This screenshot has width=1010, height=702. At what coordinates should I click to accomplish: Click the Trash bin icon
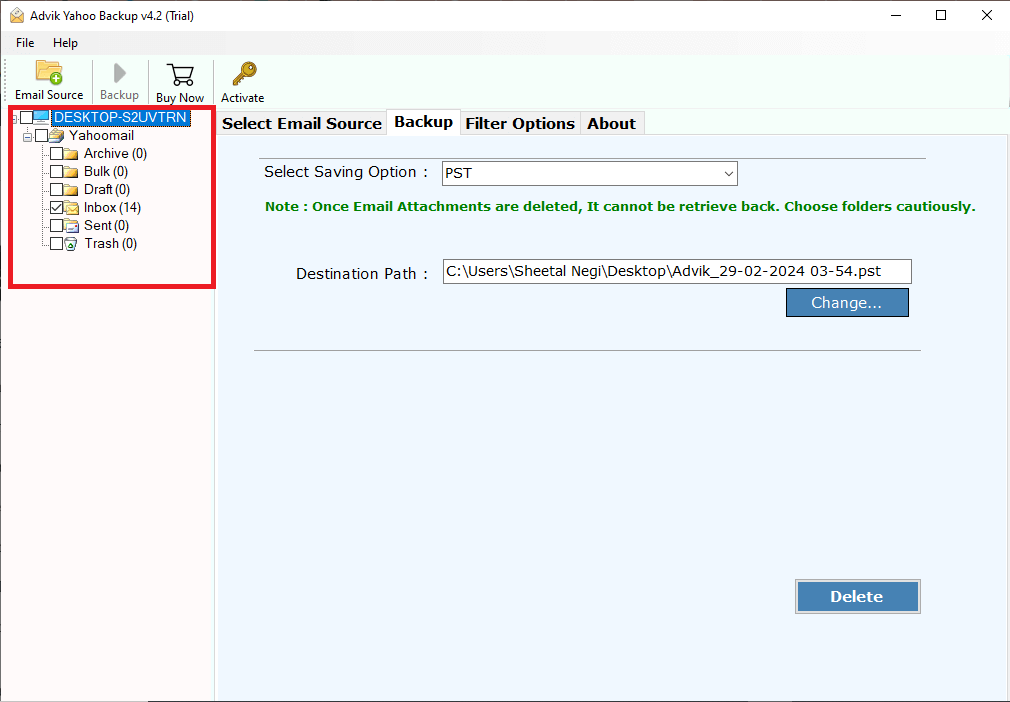71,244
